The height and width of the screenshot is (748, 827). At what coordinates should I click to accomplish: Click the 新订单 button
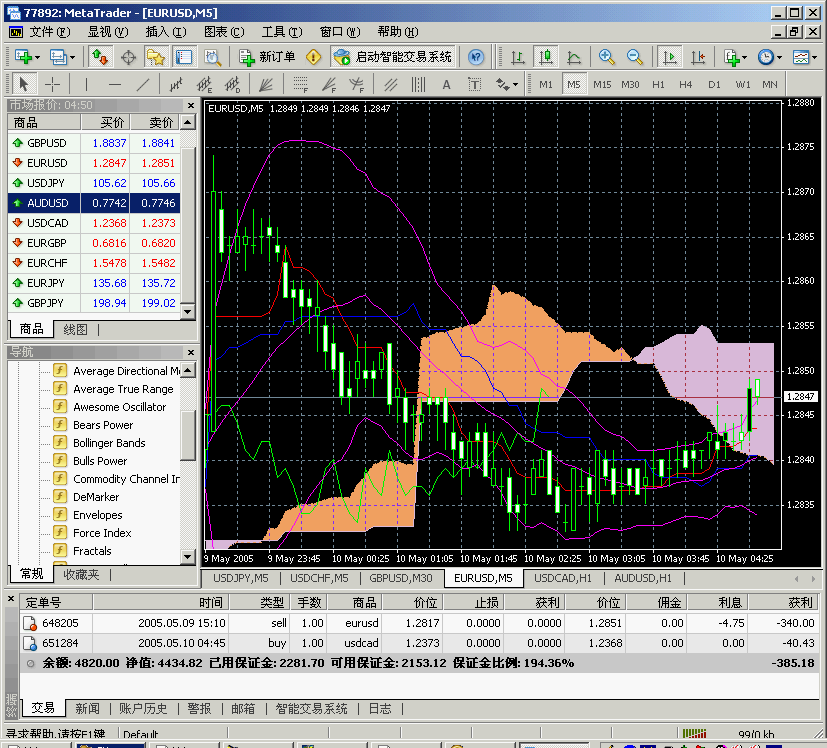tap(267, 57)
